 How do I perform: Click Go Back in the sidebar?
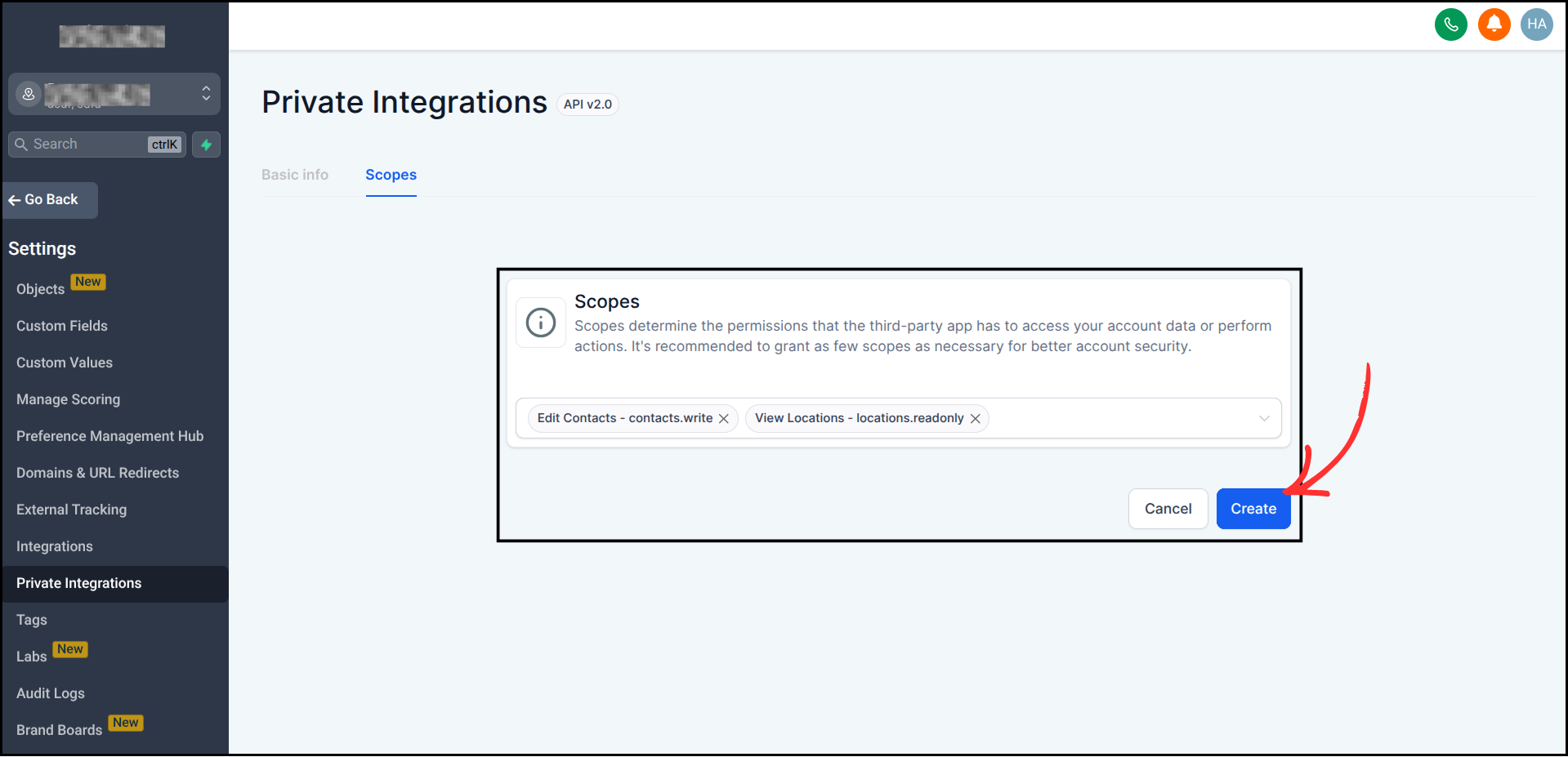pos(50,200)
